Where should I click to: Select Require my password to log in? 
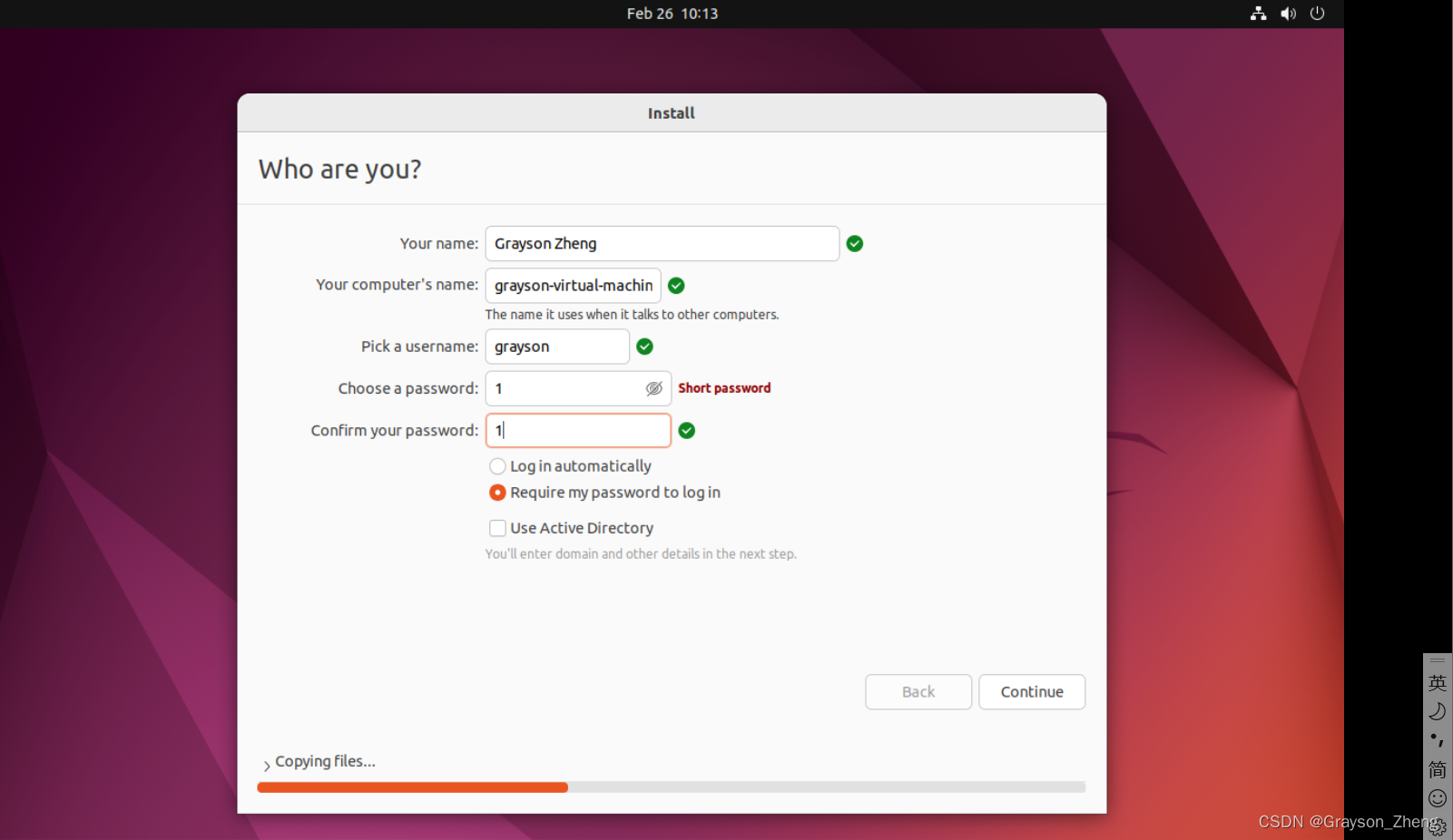tap(497, 493)
